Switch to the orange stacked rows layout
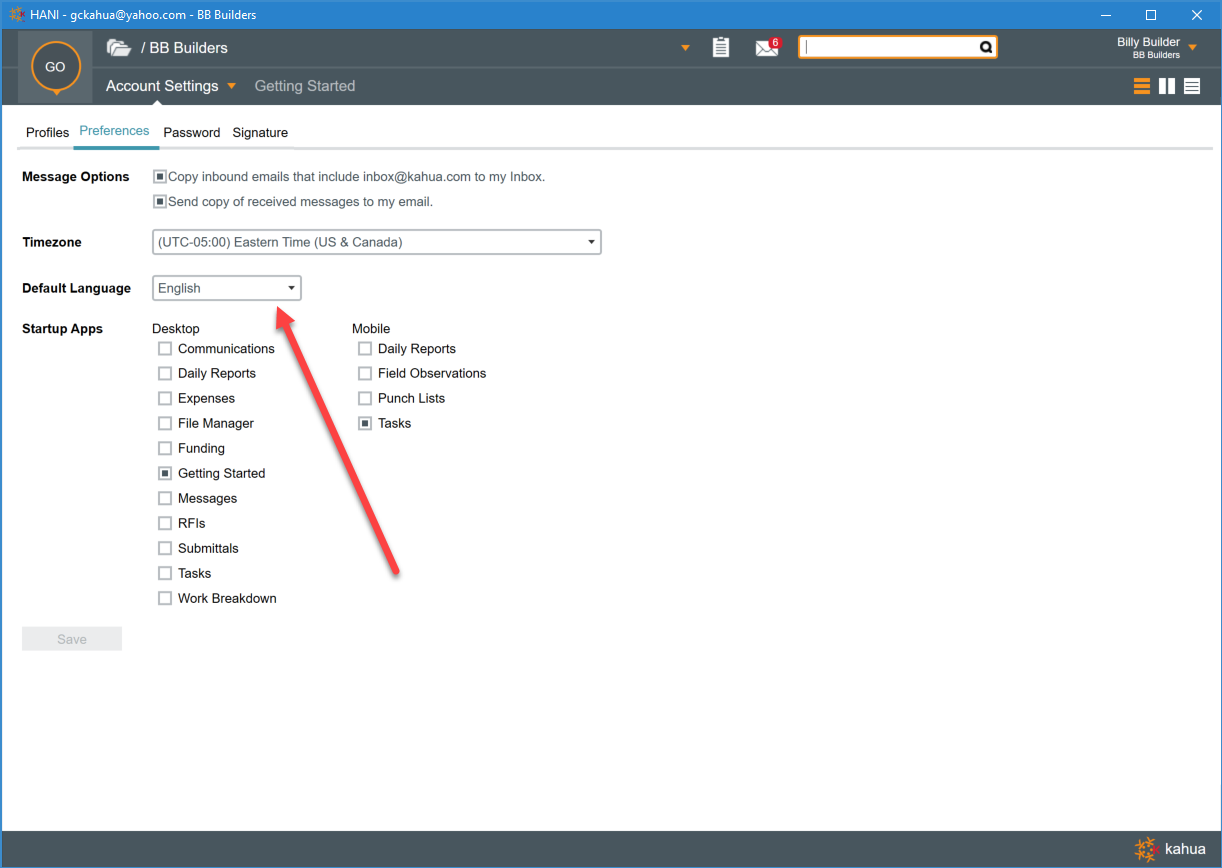 pyautogui.click(x=1141, y=87)
